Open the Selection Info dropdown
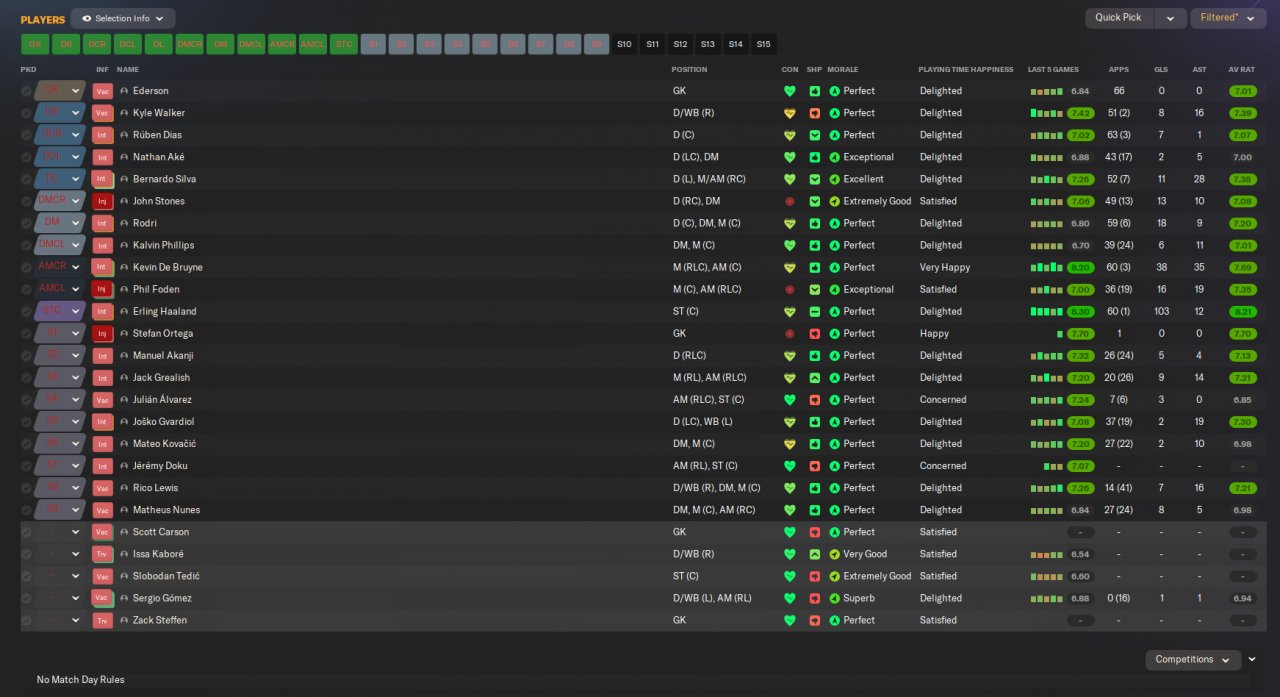1280x697 pixels. coord(123,18)
